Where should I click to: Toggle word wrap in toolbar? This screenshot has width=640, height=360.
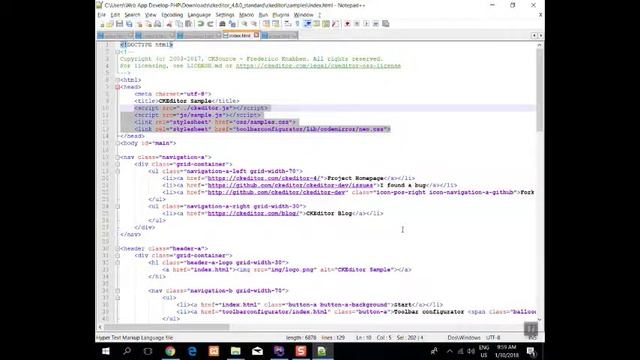click(x=288, y=24)
